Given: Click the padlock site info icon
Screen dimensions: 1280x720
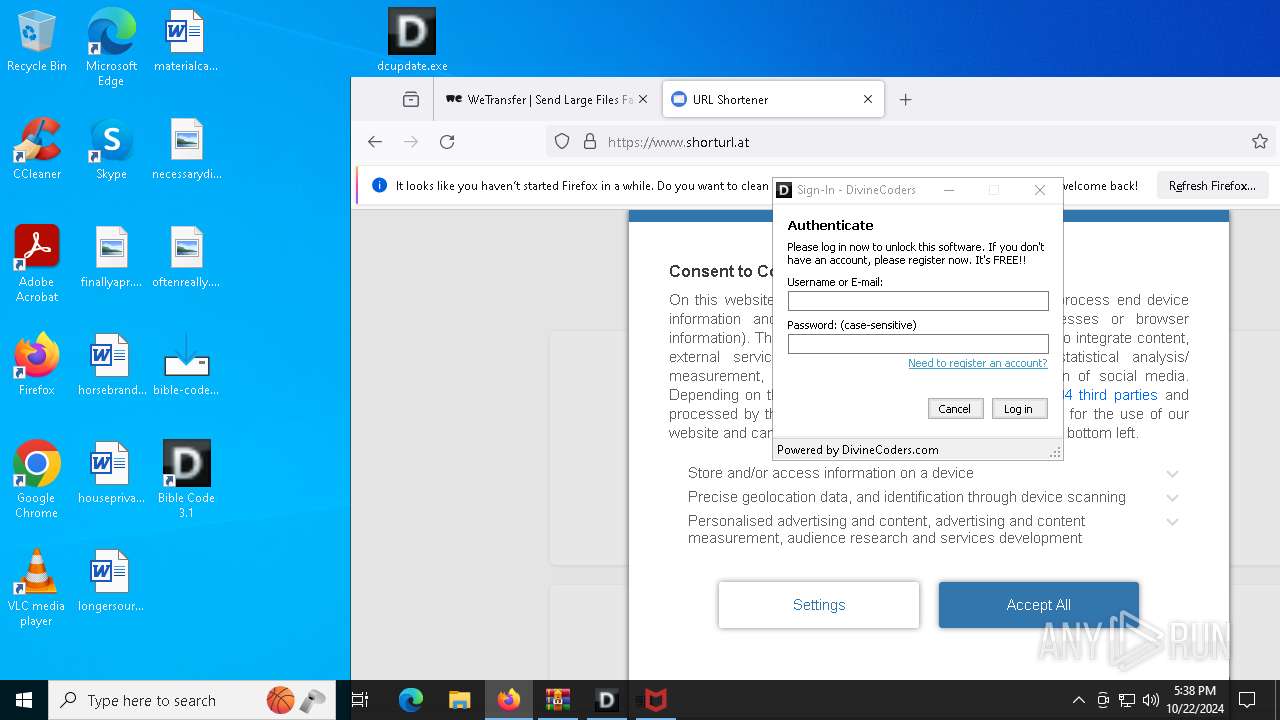Looking at the screenshot, I should pos(589,142).
